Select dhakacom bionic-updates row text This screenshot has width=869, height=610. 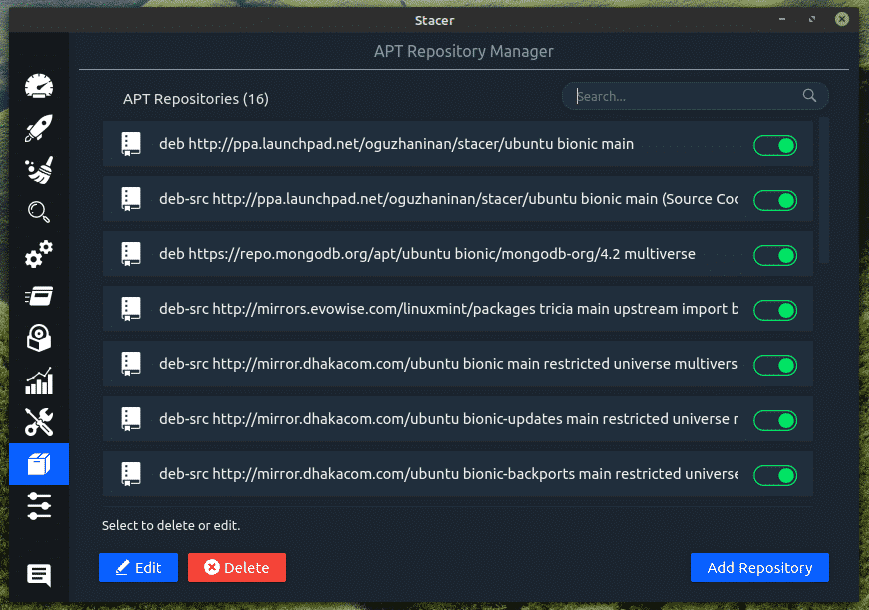(x=448, y=419)
